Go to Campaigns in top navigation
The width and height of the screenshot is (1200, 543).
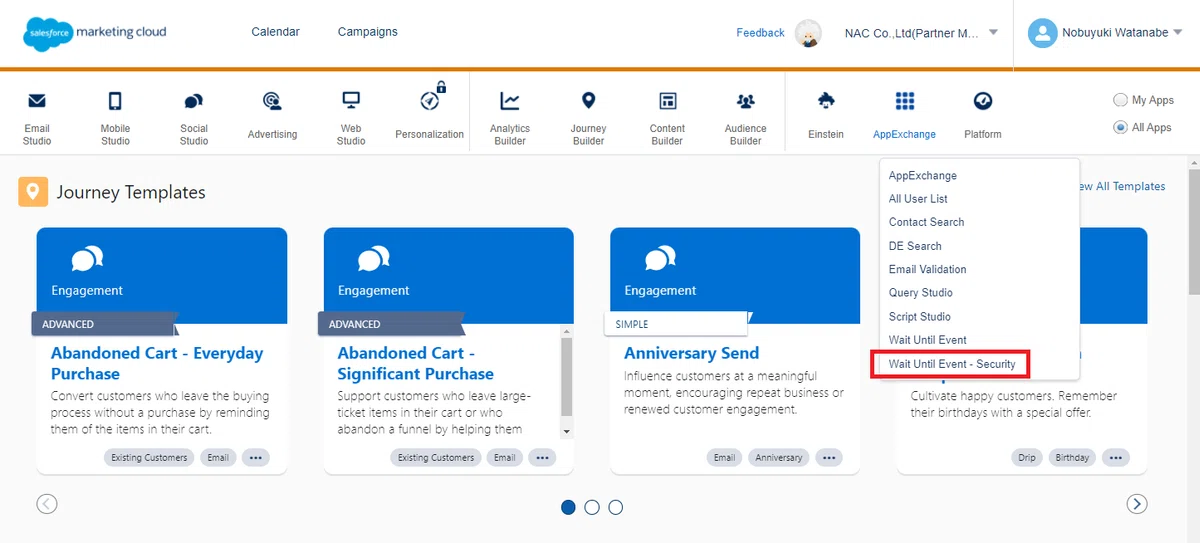(x=368, y=32)
